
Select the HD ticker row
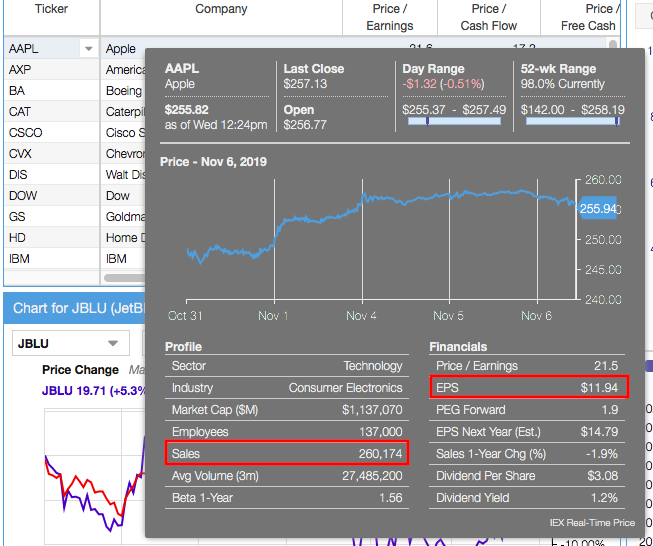(x=52, y=238)
